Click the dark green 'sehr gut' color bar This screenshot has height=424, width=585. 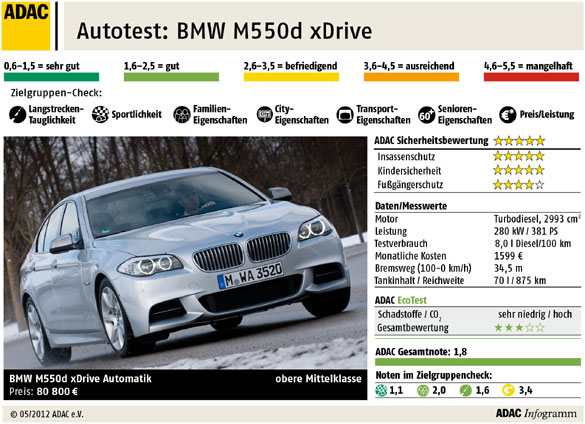click(51, 77)
